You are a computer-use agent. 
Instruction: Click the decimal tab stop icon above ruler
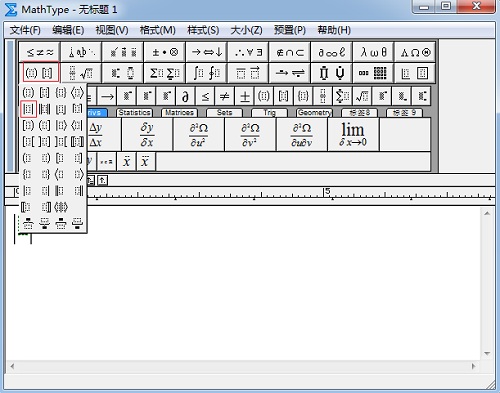pyautogui.click(x=102, y=181)
